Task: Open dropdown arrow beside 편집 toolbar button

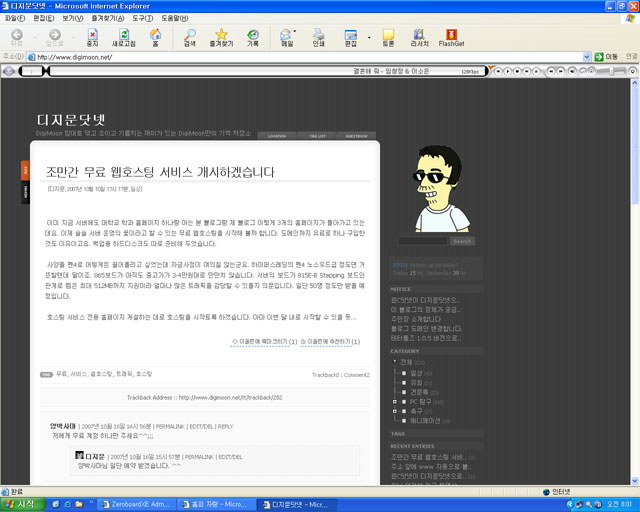Action: point(369,38)
